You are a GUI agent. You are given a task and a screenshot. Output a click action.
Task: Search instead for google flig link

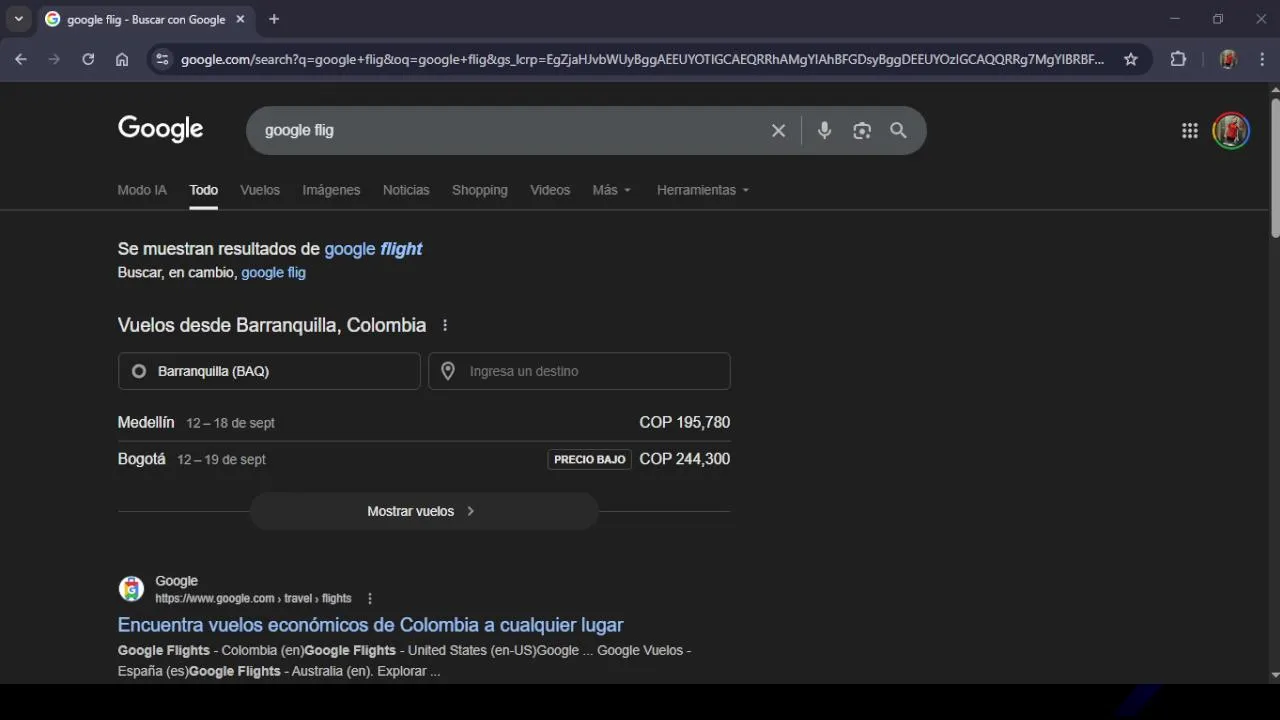point(273,272)
